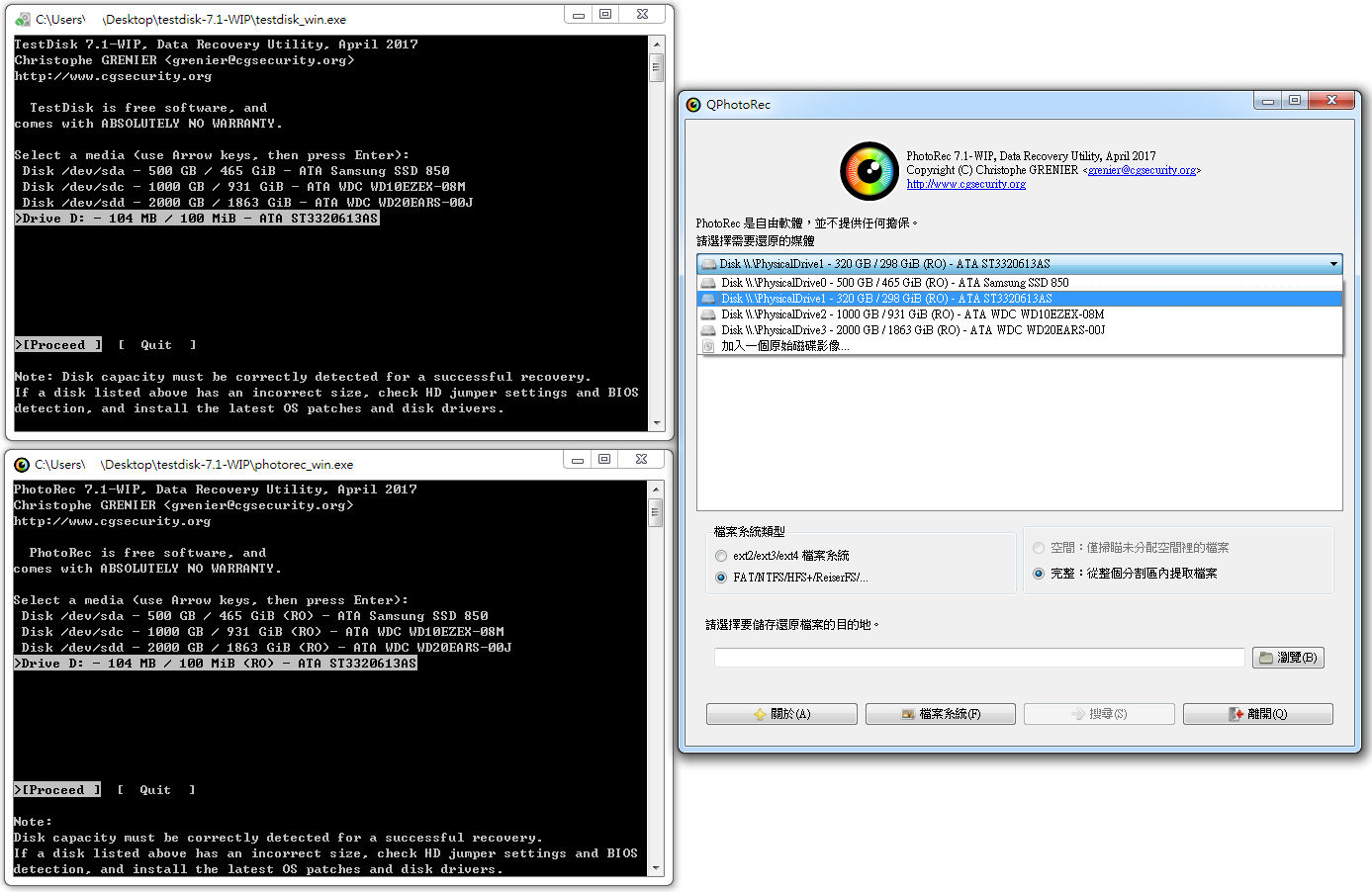
Task: Select the ext2/ext3/ext4 filesystem radio button
Action: 721,556
